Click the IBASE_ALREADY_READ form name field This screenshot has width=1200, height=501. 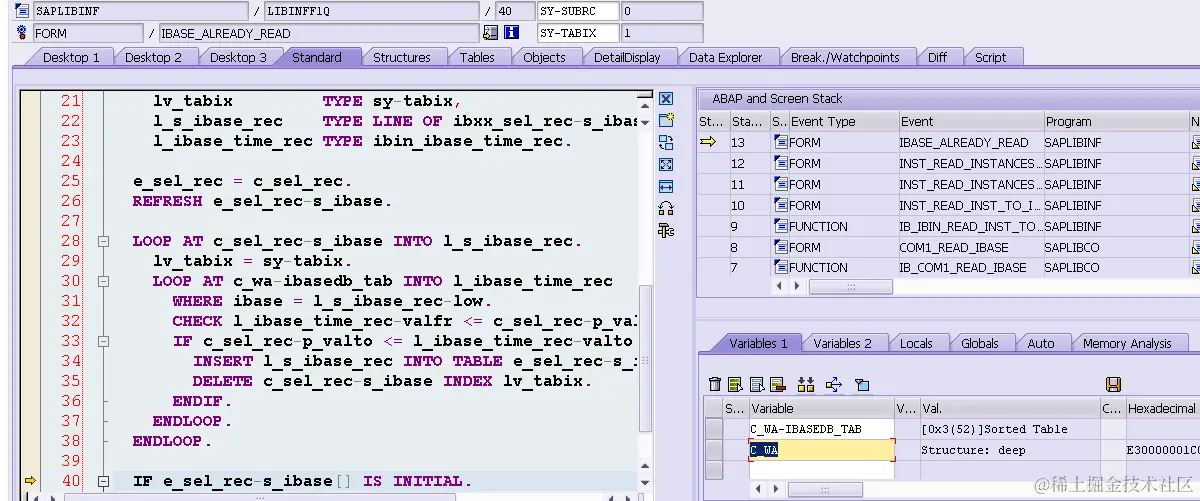tap(317, 33)
